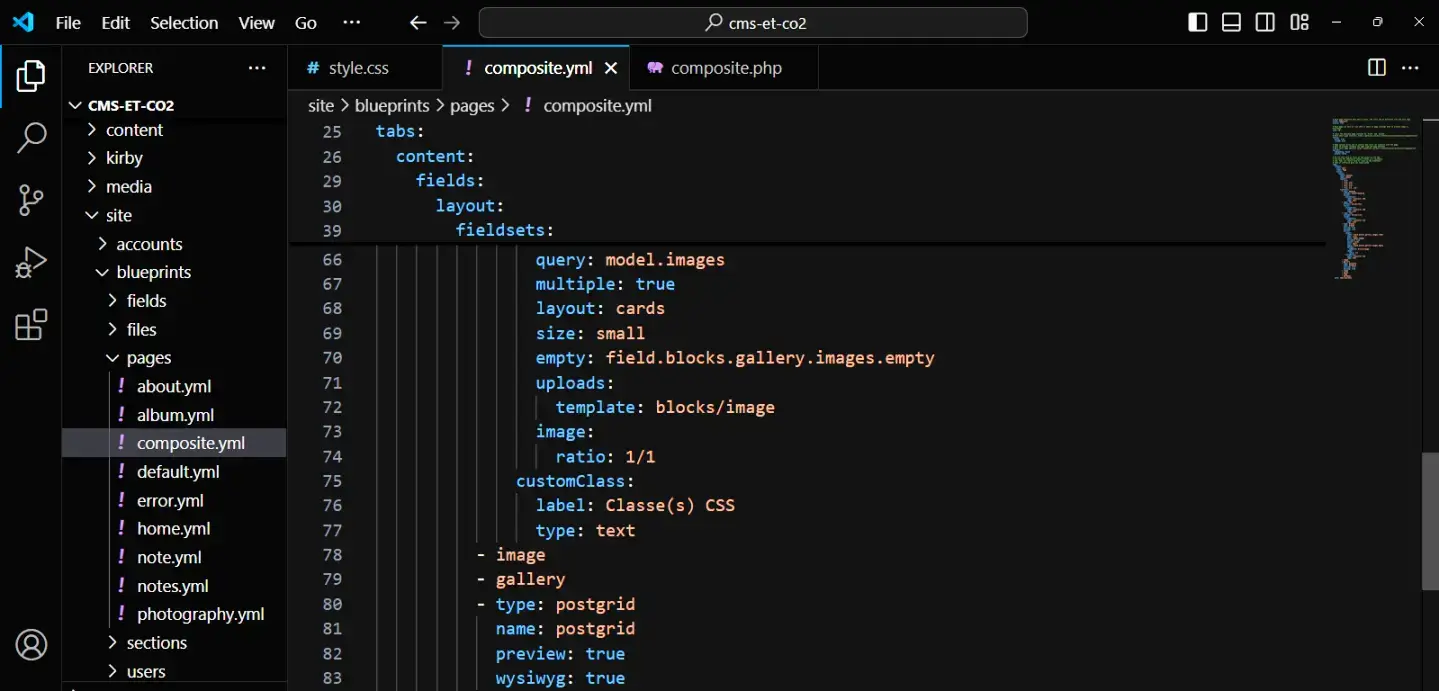Open home.yml in the explorer
The height and width of the screenshot is (691, 1439).
click(x=175, y=529)
